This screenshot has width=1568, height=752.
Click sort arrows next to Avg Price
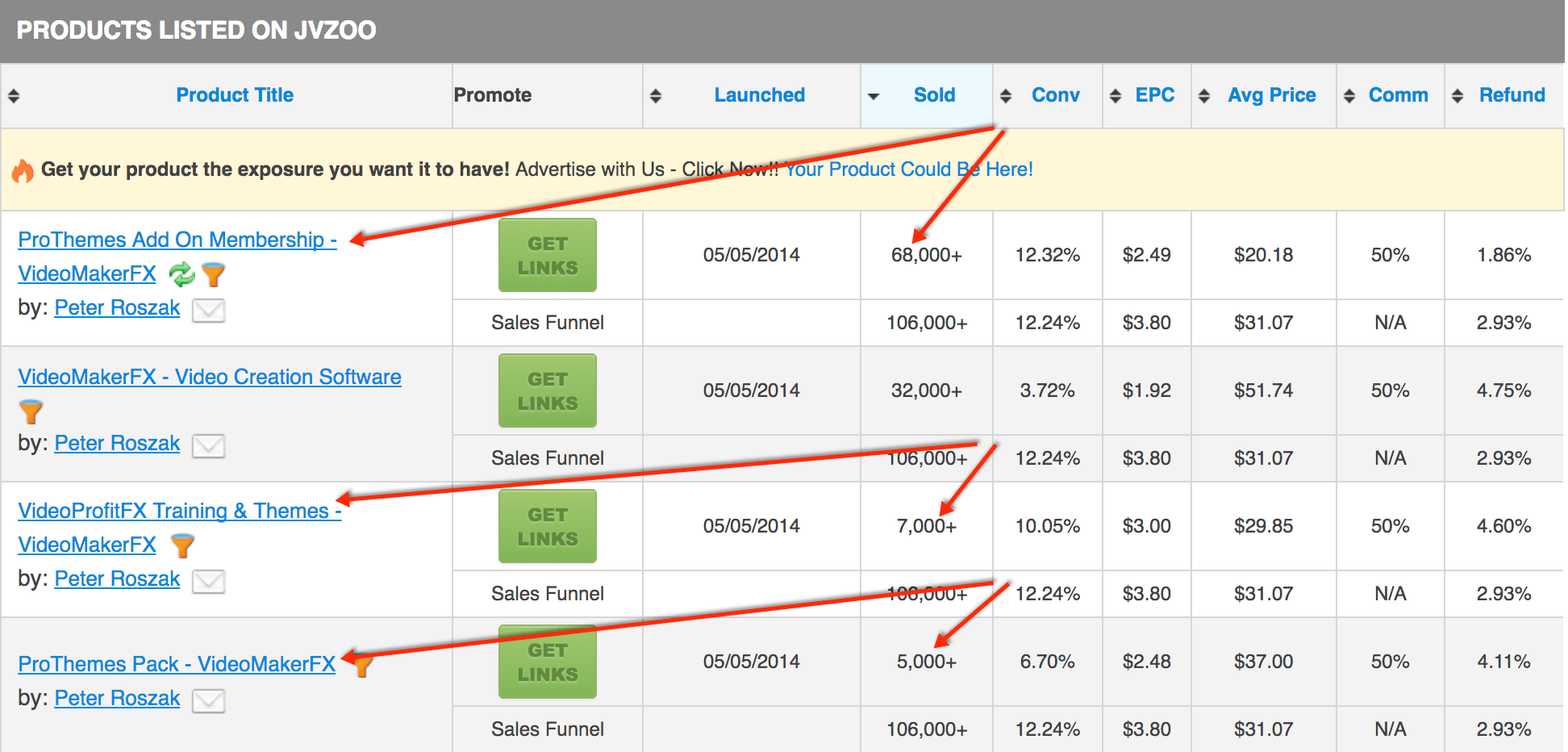[x=1204, y=96]
